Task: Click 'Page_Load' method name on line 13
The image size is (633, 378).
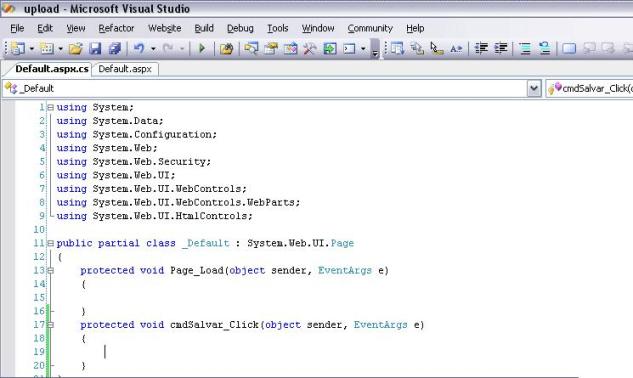Action: [x=197, y=270]
